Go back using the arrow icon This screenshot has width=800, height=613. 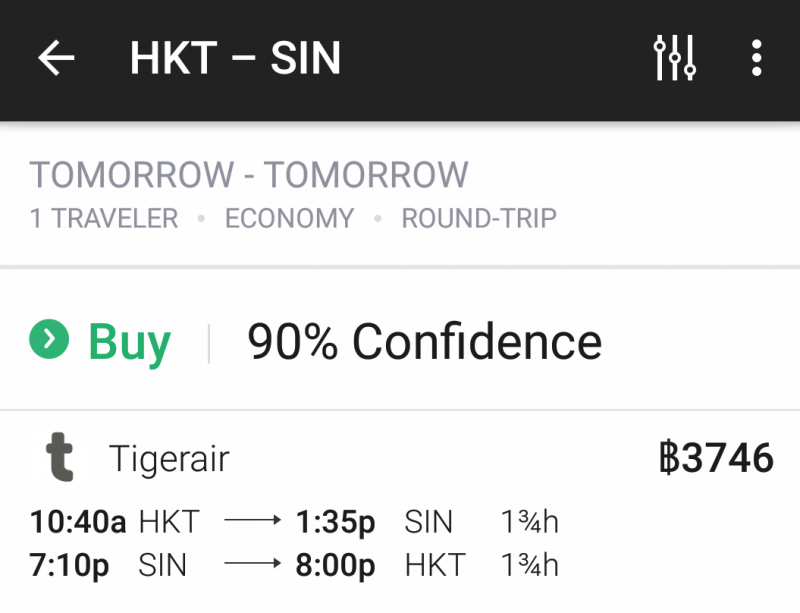coord(56,58)
